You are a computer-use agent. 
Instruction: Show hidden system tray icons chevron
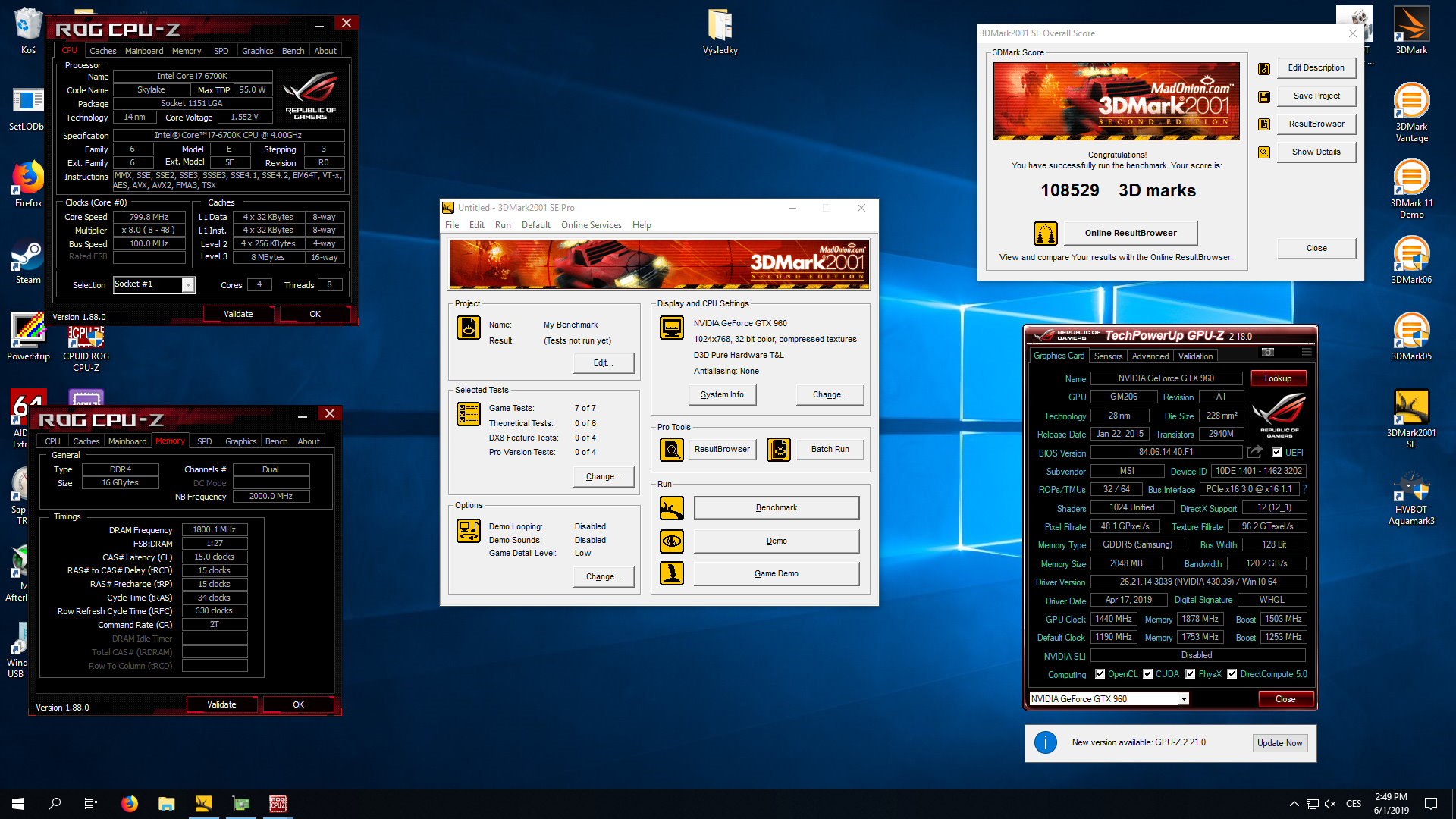[x=1294, y=804]
